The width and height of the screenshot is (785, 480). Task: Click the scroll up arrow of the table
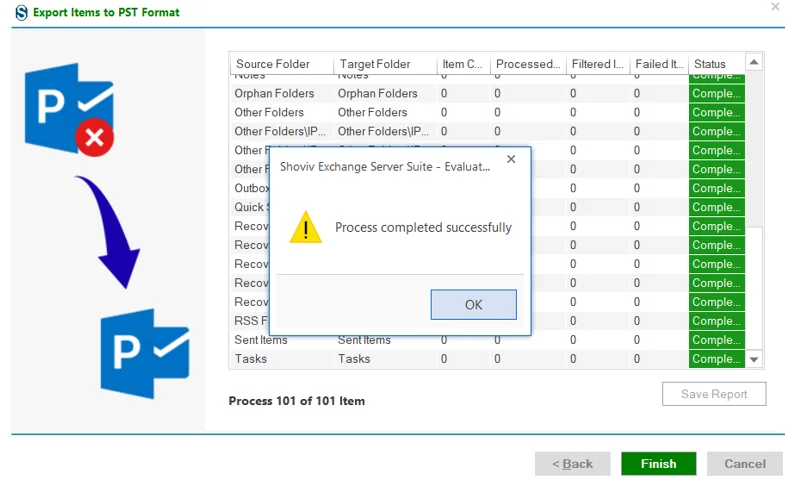pyautogui.click(x=754, y=63)
